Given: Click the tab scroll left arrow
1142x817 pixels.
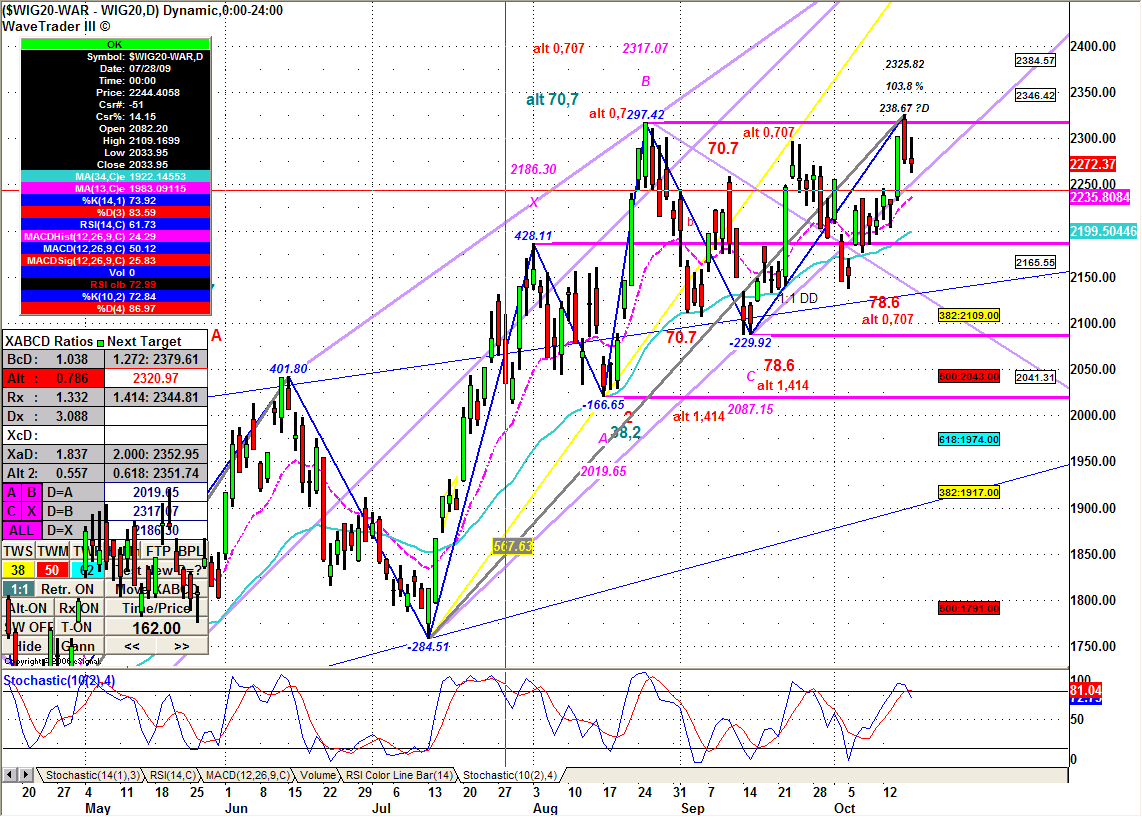Looking at the screenshot, I should [x=9, y=775].
